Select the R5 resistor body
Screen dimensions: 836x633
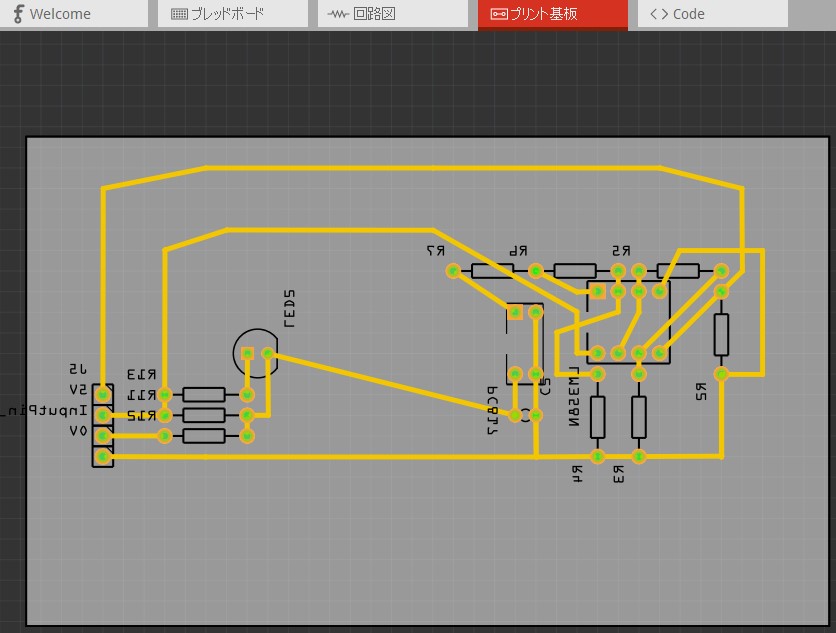679,270
